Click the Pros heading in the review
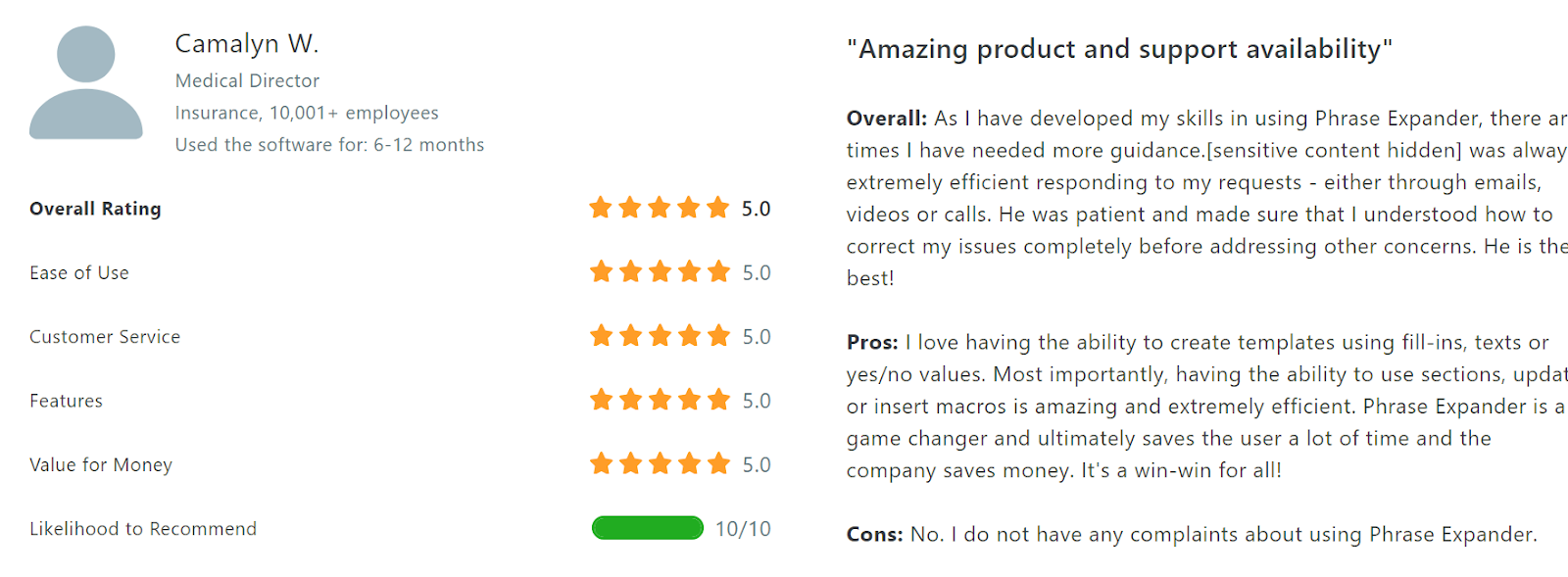 (872, 343)
